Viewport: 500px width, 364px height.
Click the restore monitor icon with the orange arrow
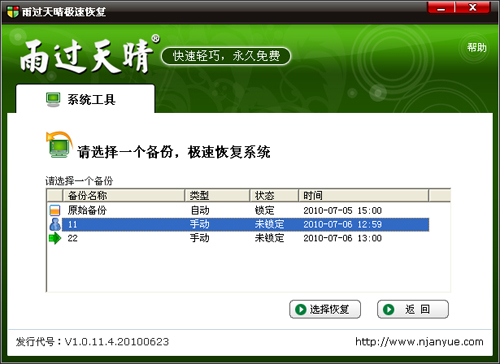[59, 144]
